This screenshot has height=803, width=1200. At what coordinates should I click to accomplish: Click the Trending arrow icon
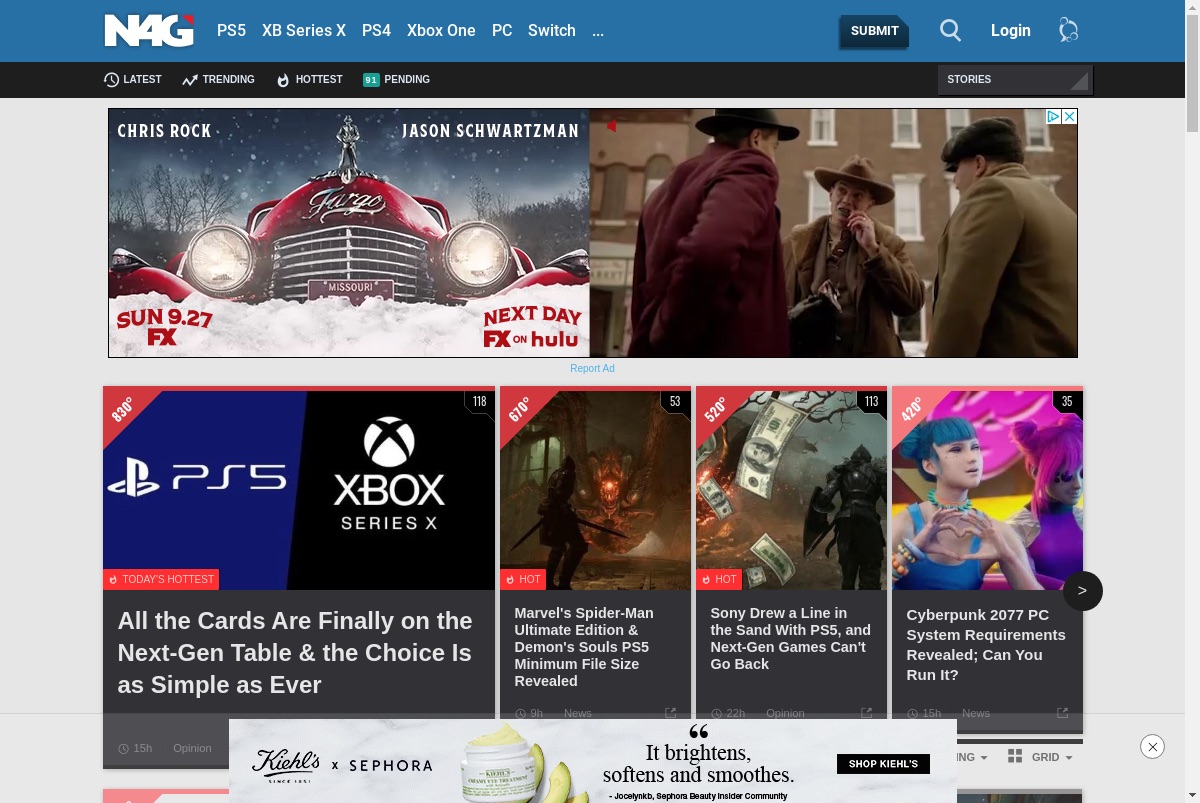[190, 80]
